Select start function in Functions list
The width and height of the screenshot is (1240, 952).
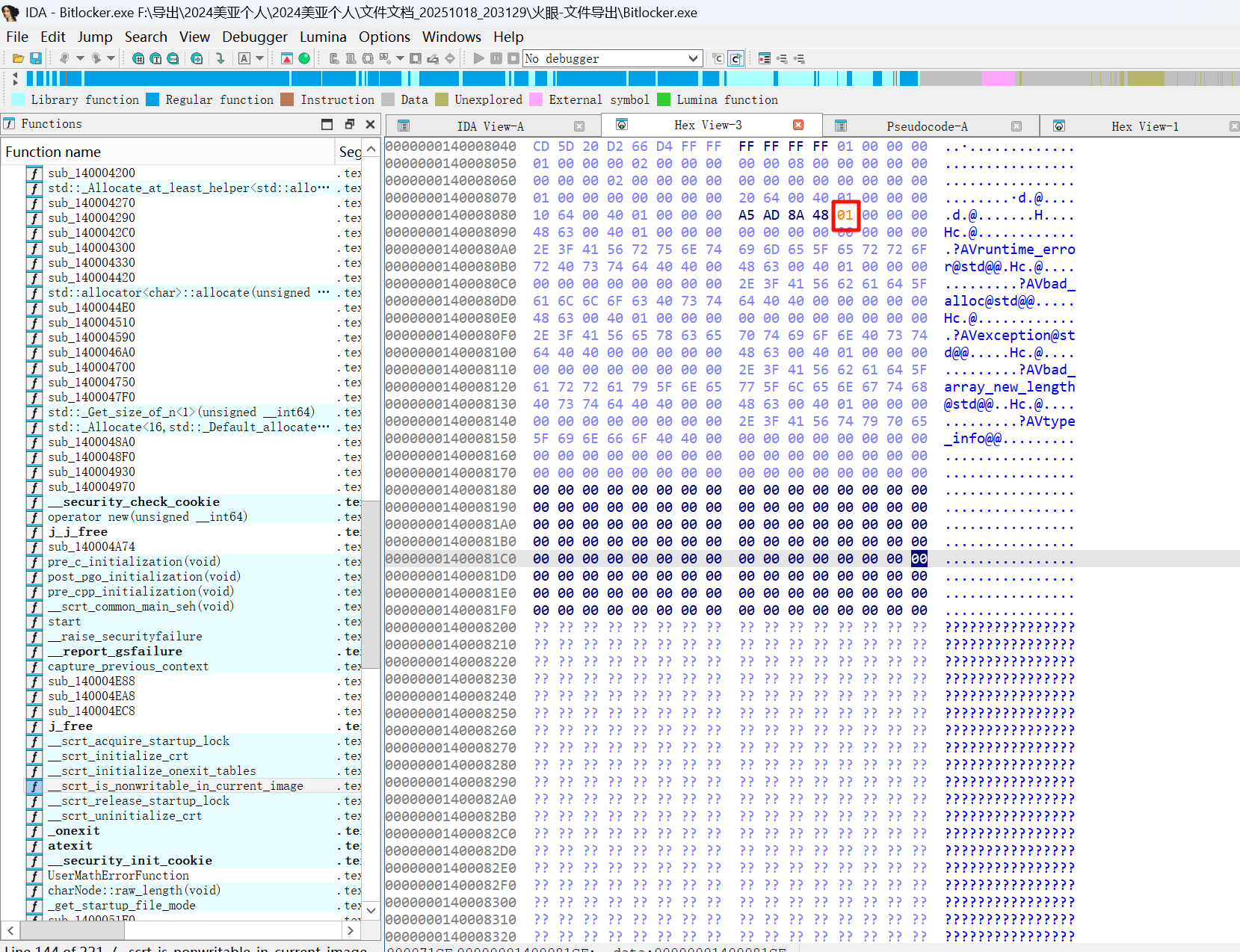tap(64, 622)
